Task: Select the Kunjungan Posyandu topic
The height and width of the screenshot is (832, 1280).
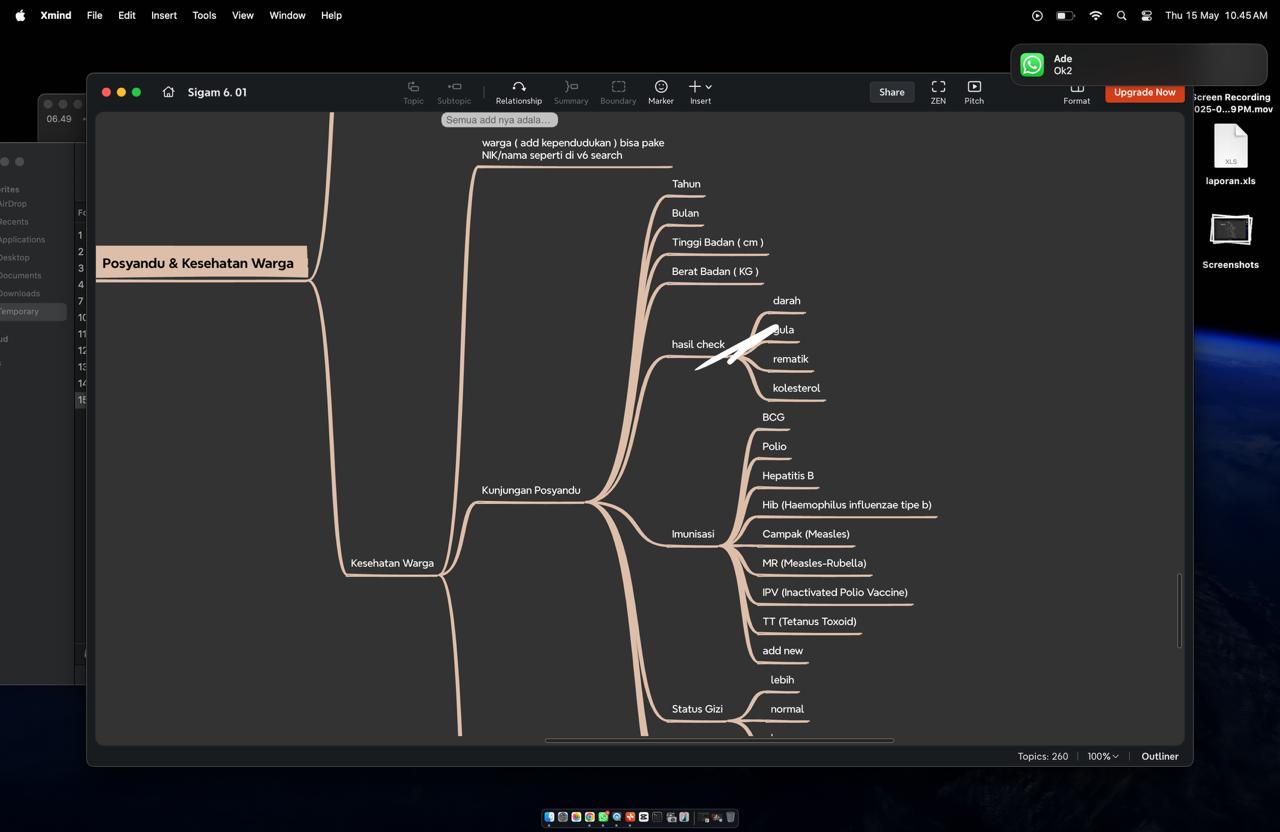Action: 531,490
